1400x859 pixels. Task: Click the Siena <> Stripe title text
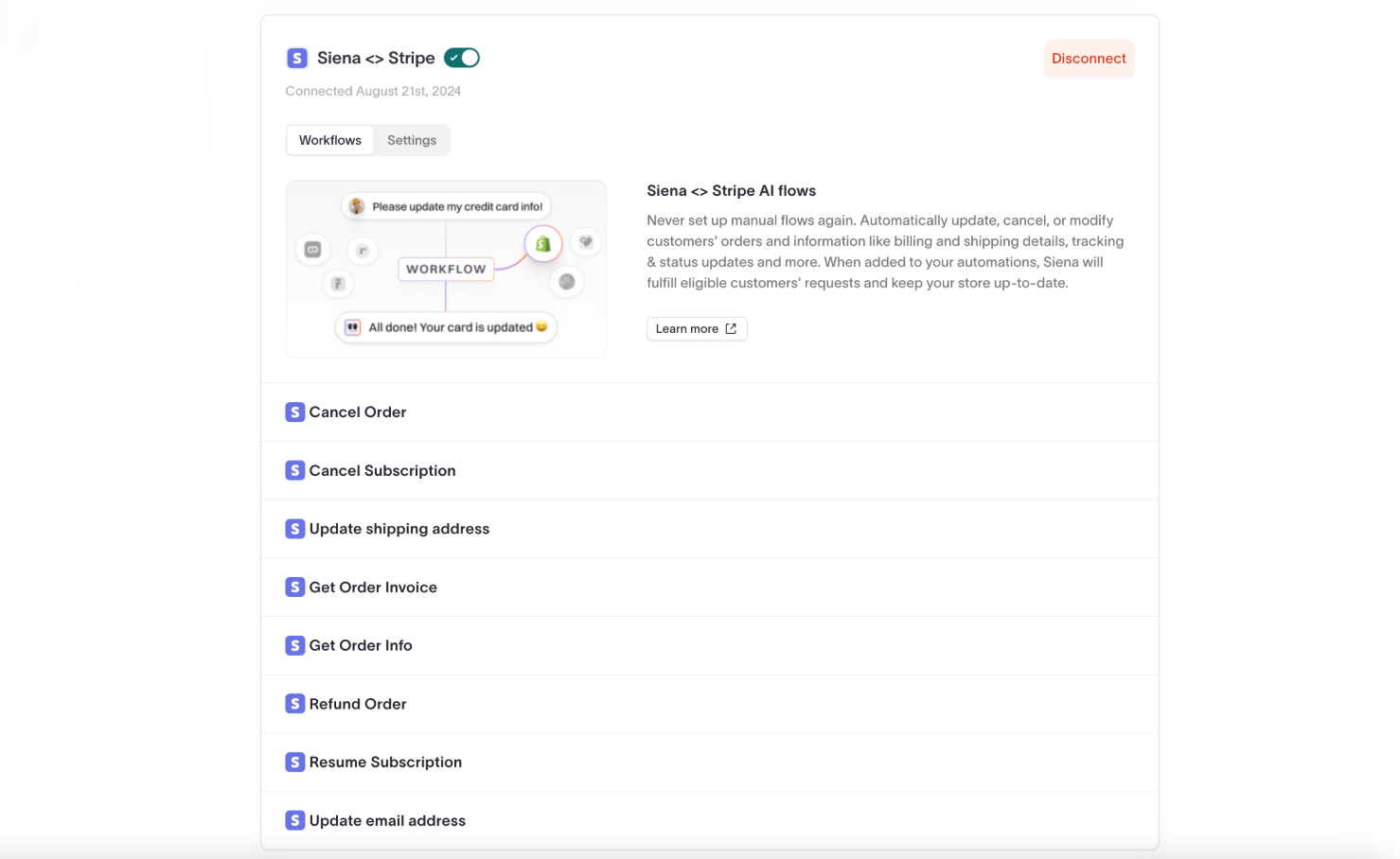click(x=376, y=59)
